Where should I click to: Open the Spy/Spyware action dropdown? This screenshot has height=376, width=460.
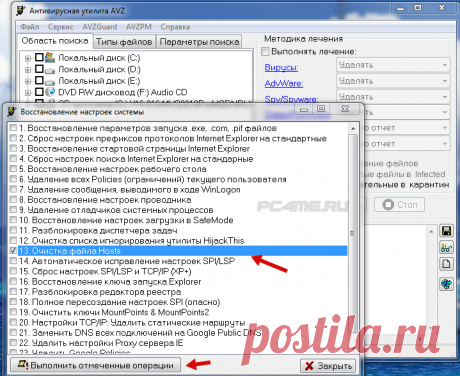393,97
